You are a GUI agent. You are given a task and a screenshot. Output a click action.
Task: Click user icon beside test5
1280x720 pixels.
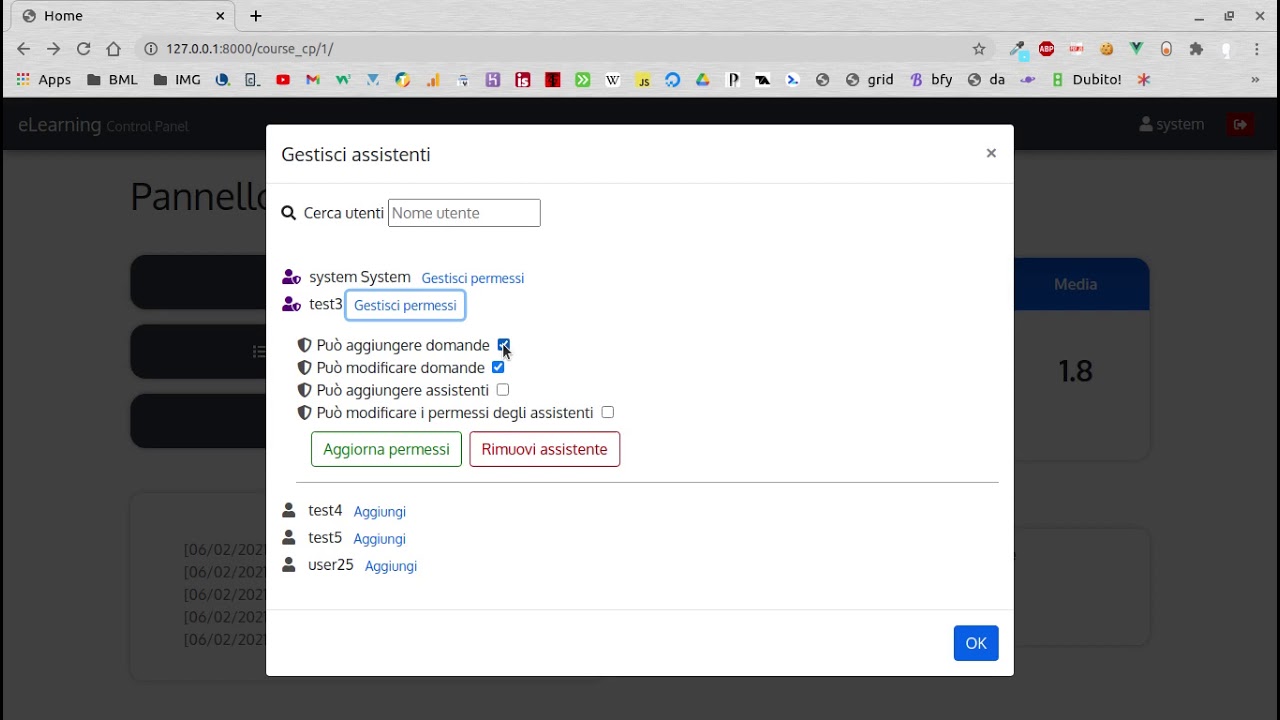289,537
